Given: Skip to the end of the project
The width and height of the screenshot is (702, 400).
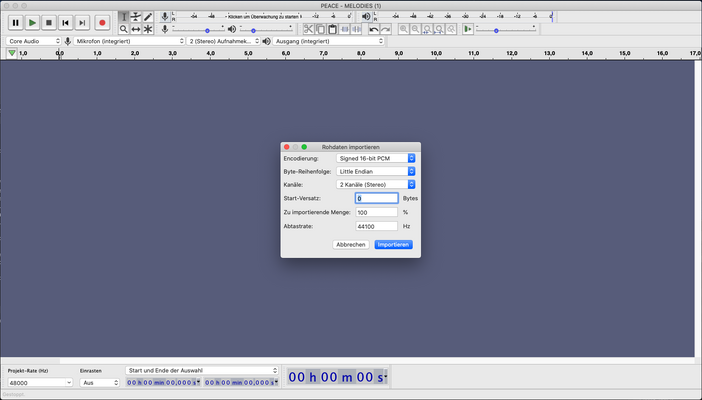Looking at the screenshot, I should pos(82,22).
